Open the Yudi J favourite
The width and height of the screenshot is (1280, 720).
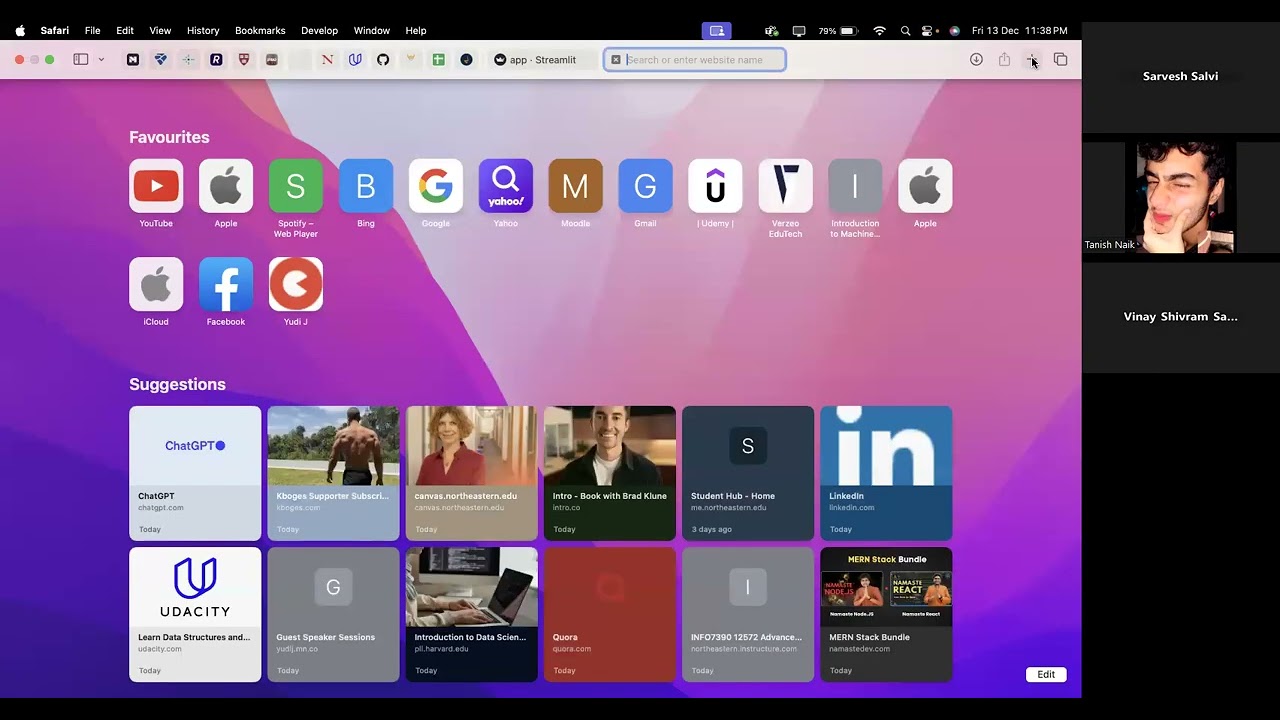click(296, 284)
